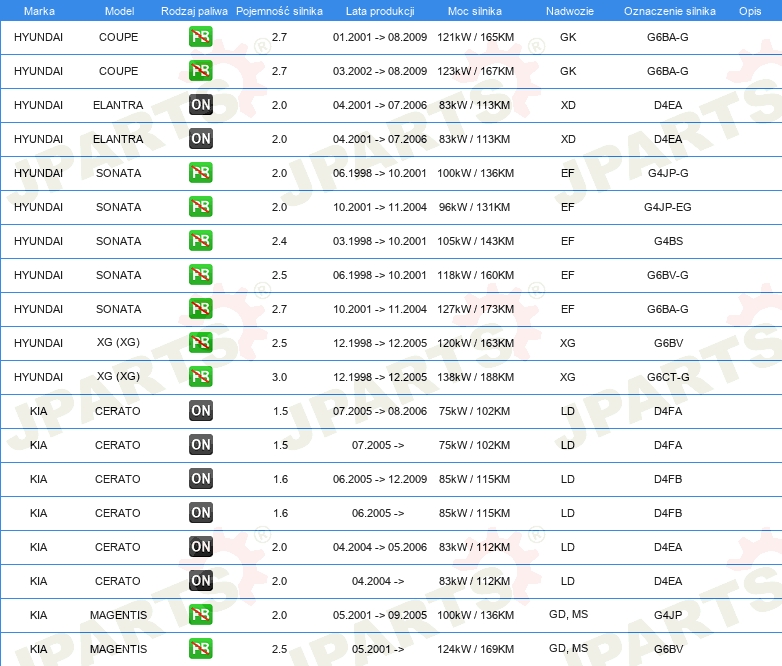Click power value 96kW / 131KM
This screenshot has height=666, width=782.
(474, 207)
